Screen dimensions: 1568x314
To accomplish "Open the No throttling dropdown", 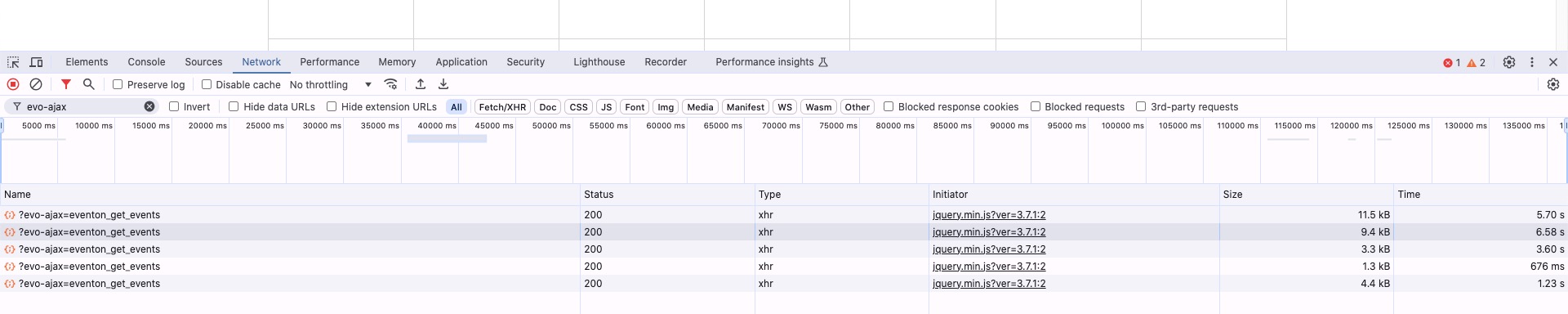I will 331,84.
